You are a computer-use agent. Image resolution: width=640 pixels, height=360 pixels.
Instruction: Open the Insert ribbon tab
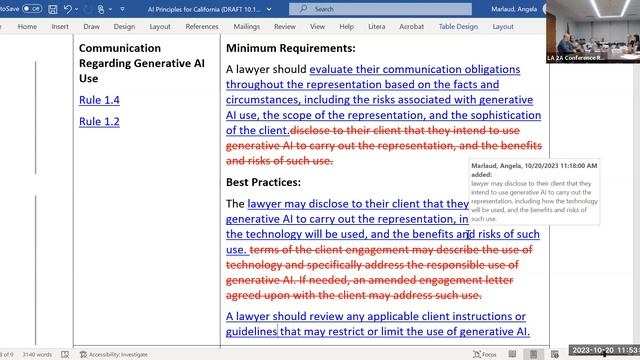point(60,27)
